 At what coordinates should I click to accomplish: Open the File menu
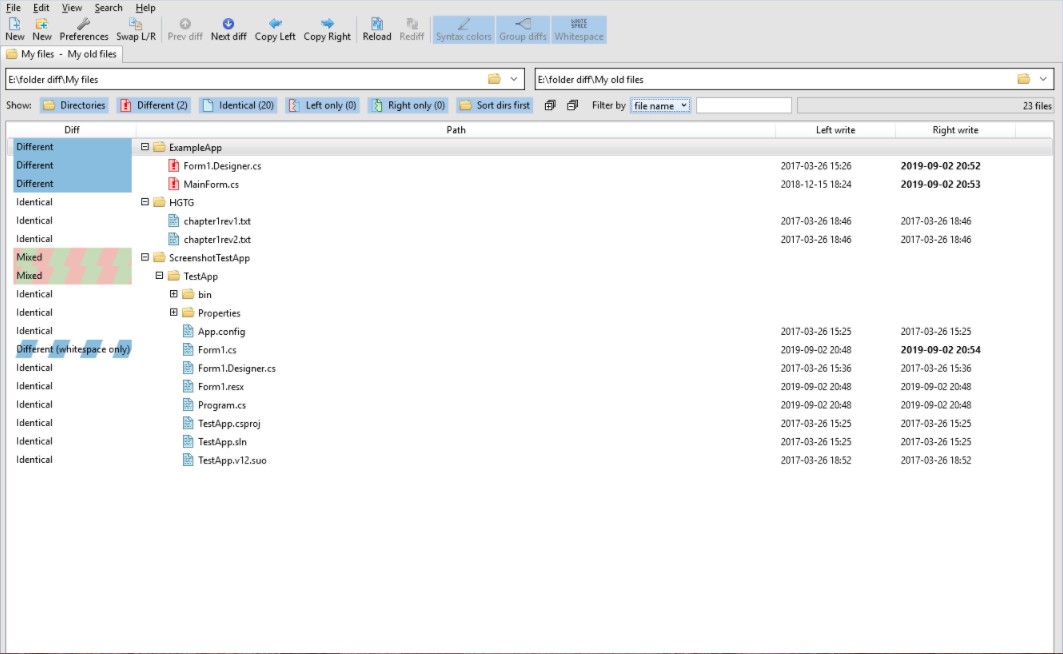[13, 7]
